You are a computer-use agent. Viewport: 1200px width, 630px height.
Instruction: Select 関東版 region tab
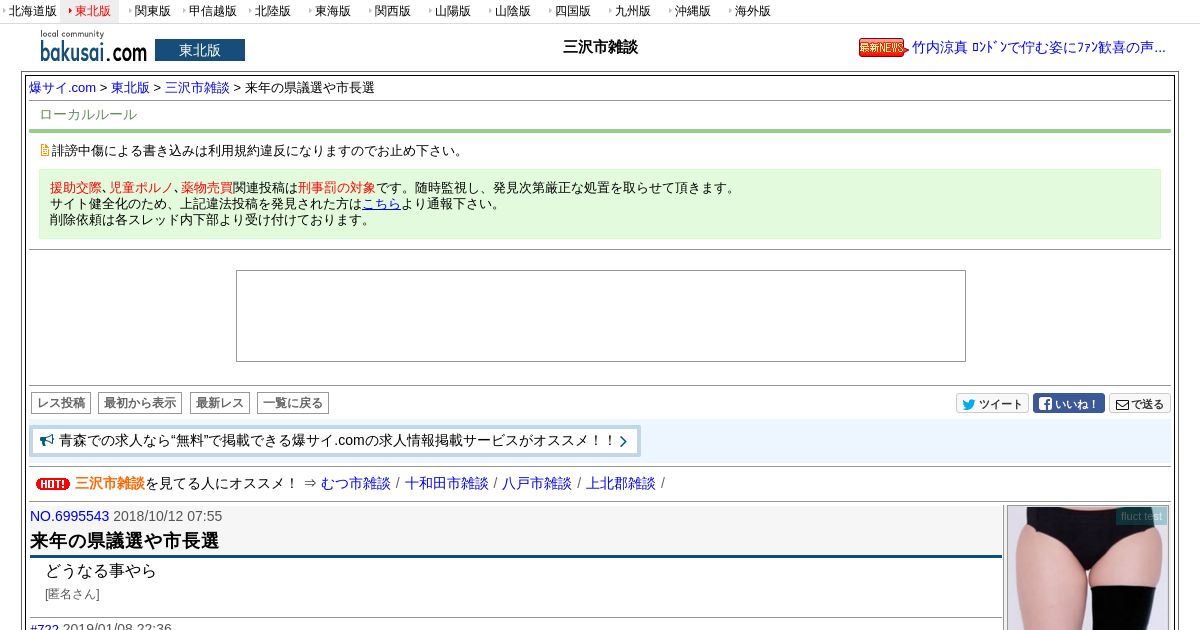150,11
